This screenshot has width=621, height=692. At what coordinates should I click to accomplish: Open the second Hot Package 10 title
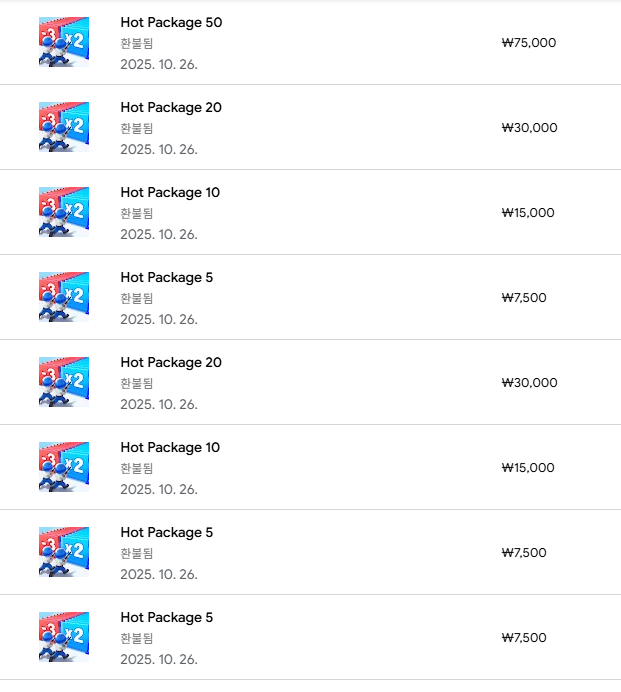(x=170, y=447)
